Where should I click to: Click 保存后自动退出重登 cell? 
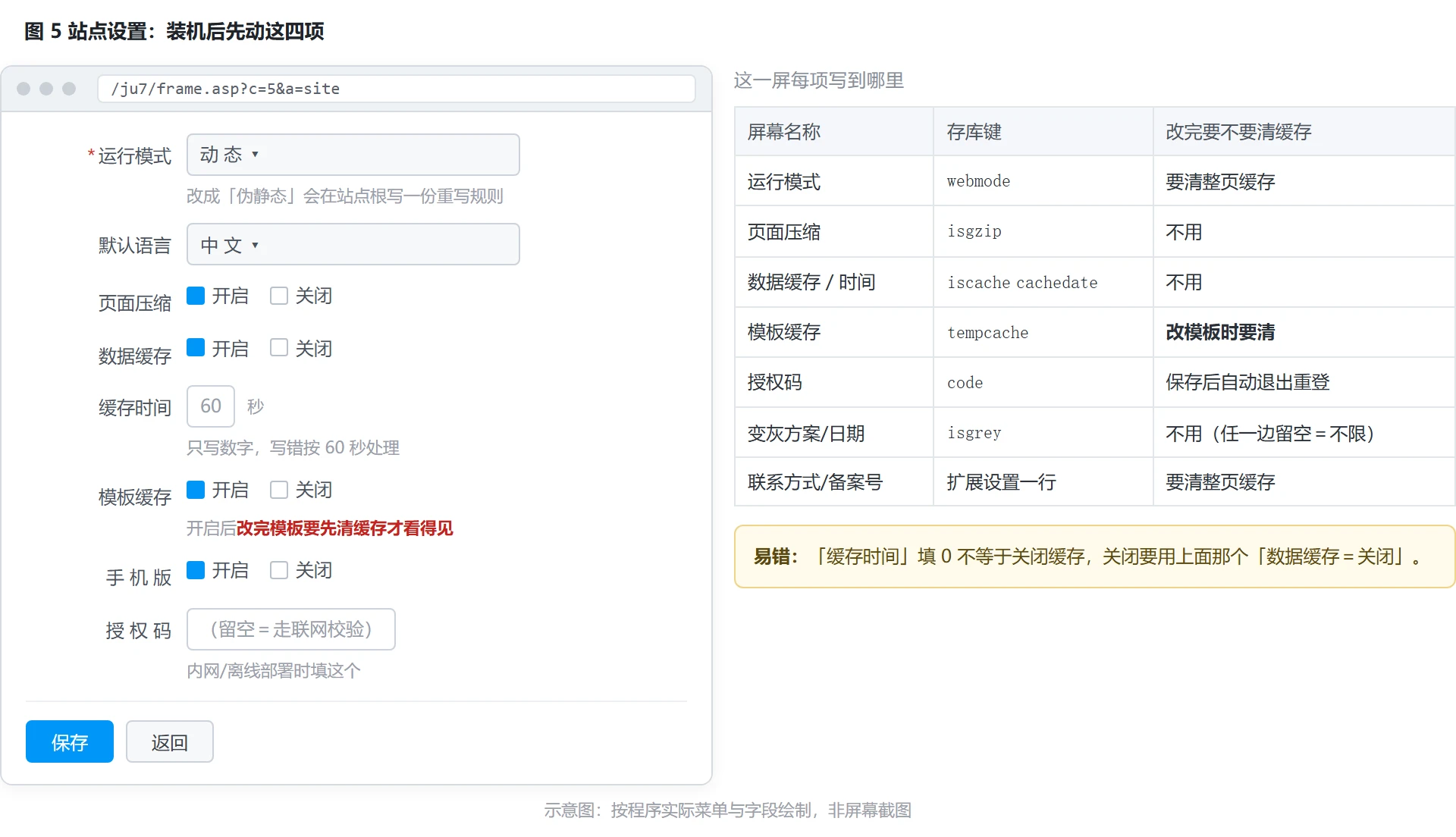point(1304,382)
